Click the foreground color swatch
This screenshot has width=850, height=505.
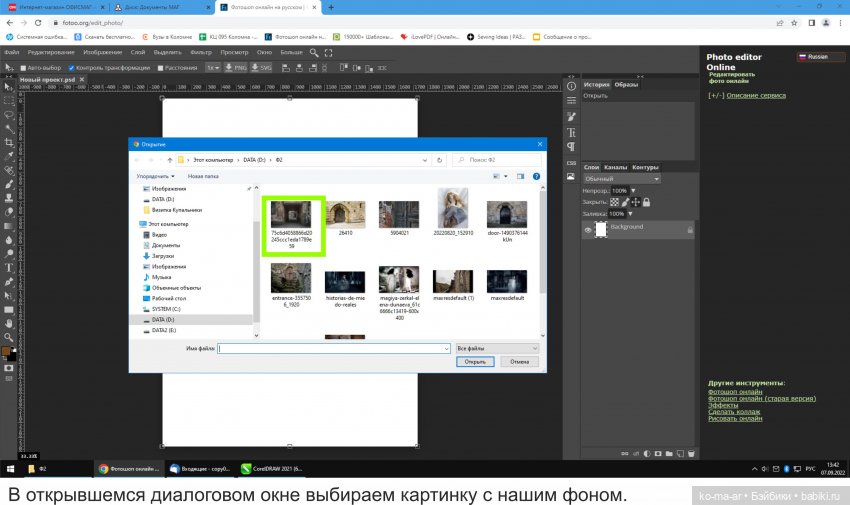[6, 351]
